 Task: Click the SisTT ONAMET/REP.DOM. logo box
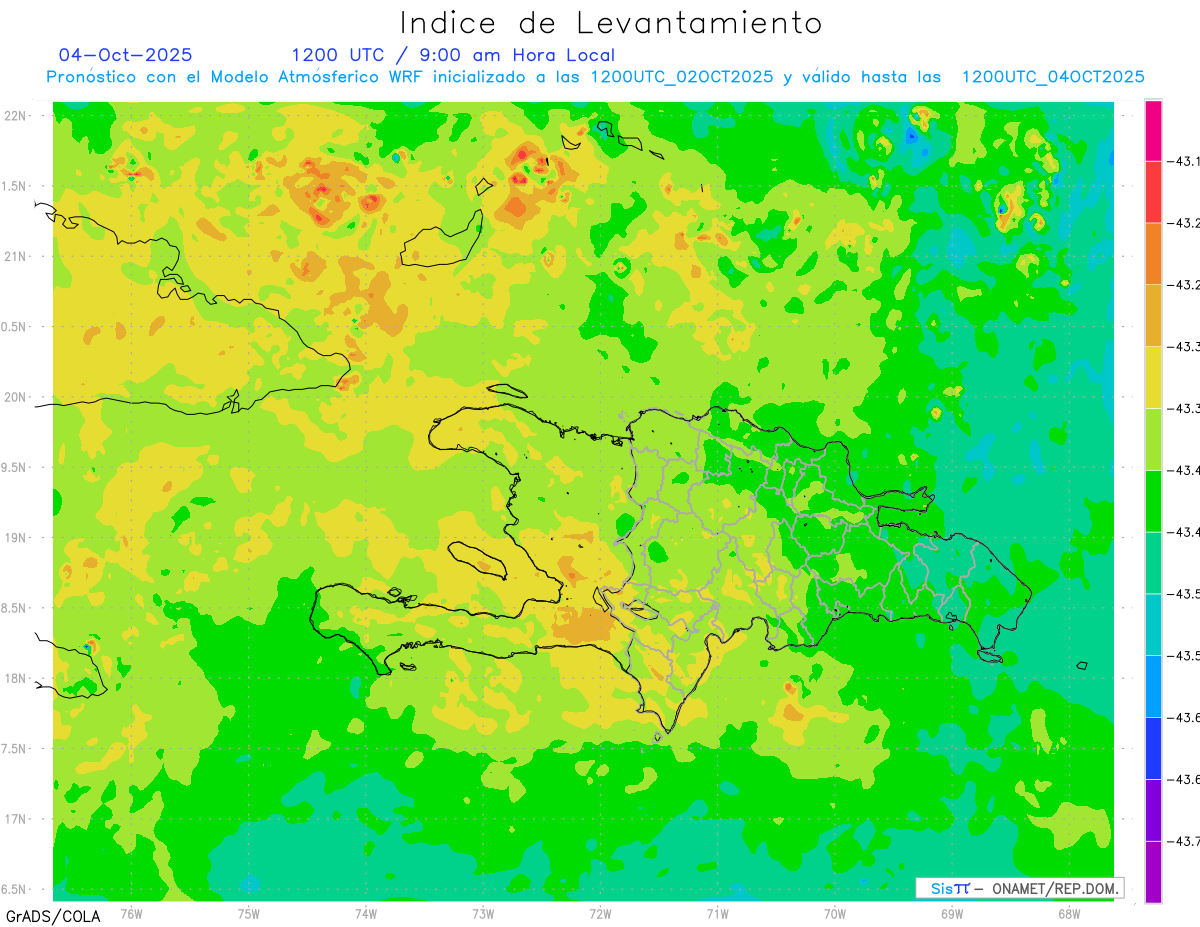[x=1019, y=888]
